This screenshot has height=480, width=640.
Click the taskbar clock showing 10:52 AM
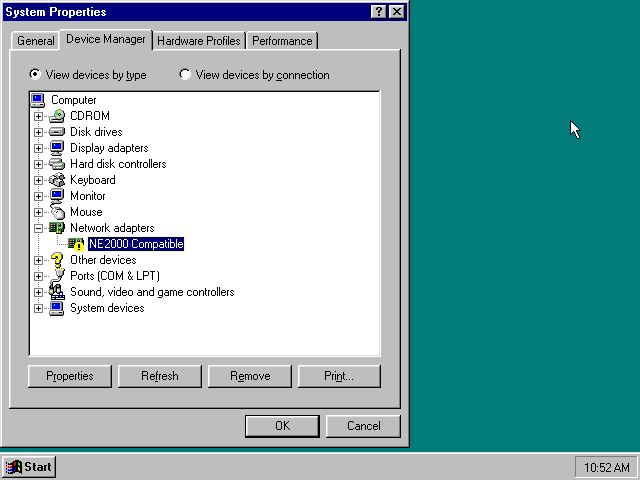607,467
